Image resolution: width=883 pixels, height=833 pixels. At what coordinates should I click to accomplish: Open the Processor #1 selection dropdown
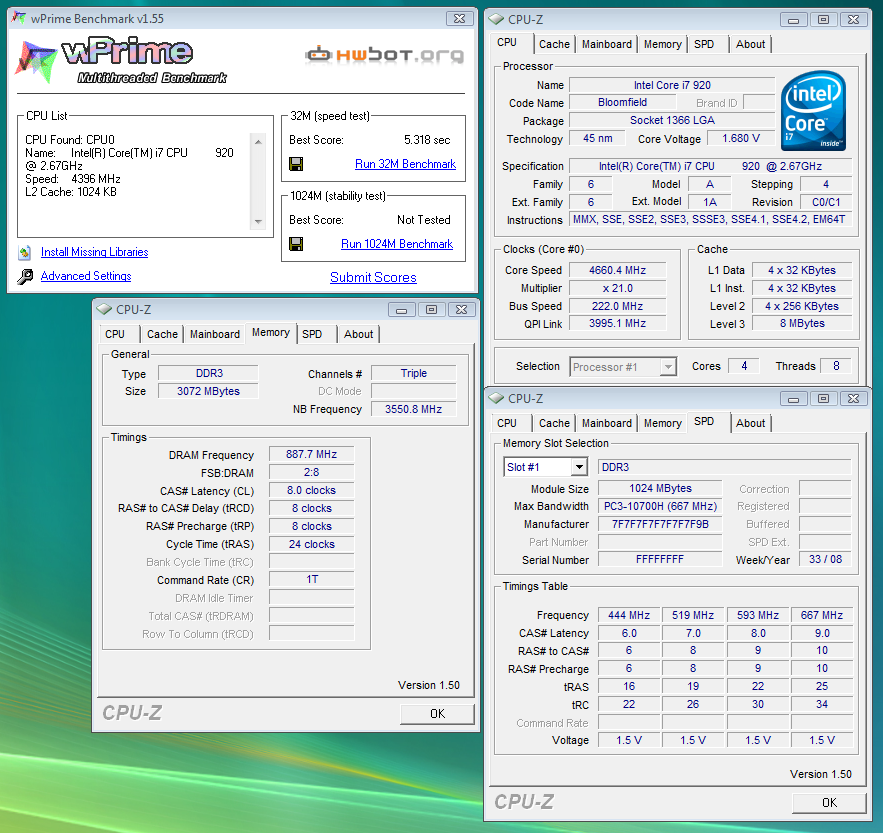[668, 367]
